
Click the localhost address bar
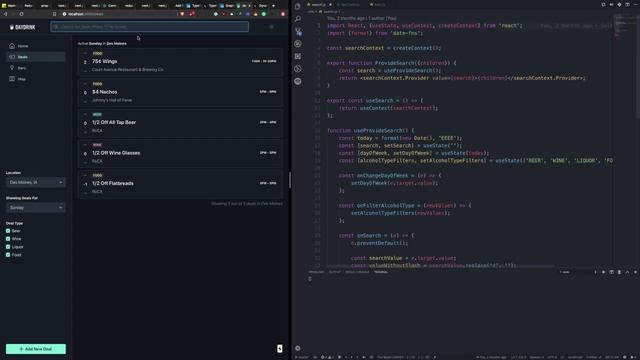118,14
